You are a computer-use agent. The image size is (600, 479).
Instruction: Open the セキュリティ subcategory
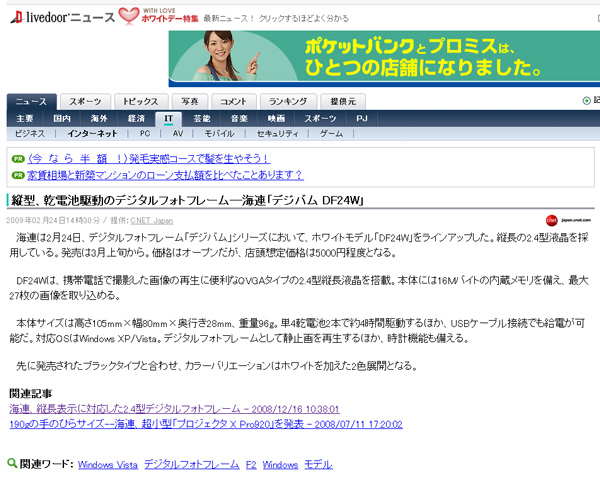[x=277, y=134]
